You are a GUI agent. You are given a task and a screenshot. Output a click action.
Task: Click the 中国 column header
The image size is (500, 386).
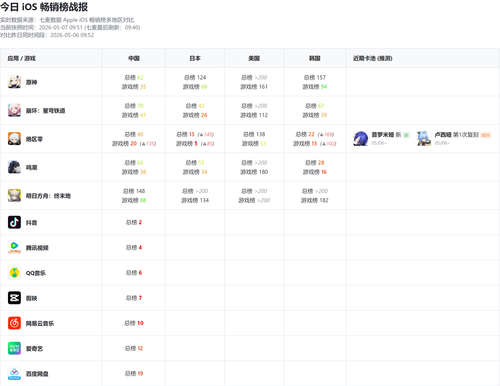(x=134, y=58)
